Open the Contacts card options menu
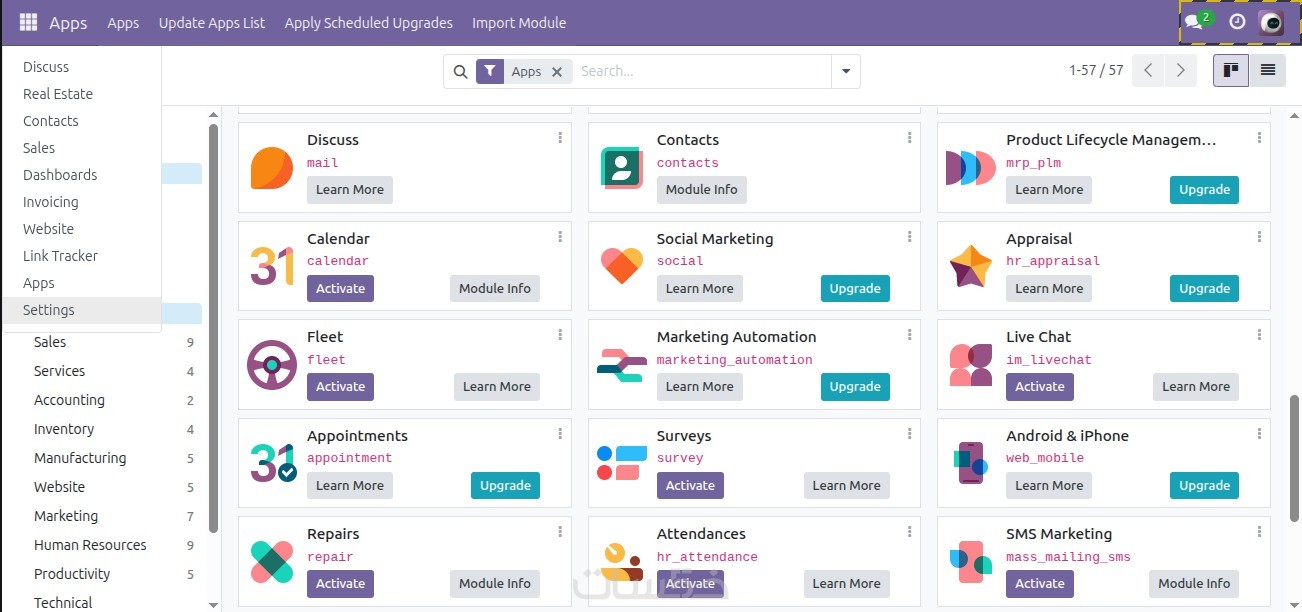1302x612 pixels. click(x=909, y=138)
